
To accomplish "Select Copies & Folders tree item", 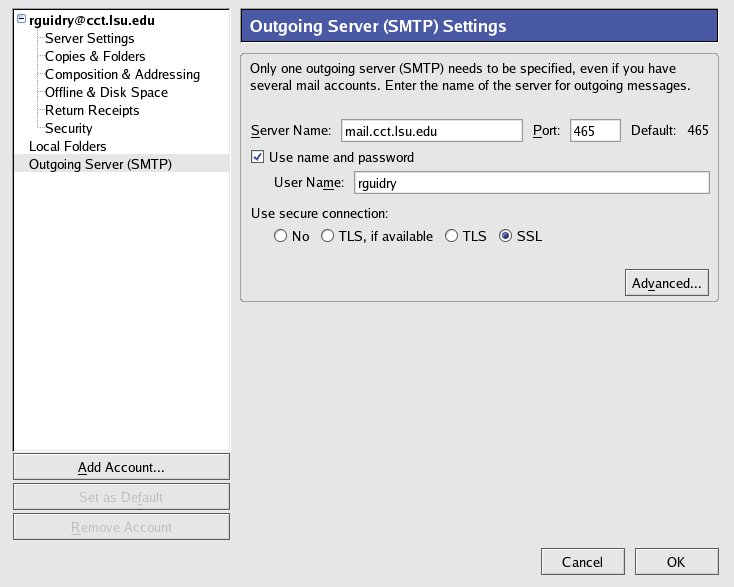I will [95, 56].
